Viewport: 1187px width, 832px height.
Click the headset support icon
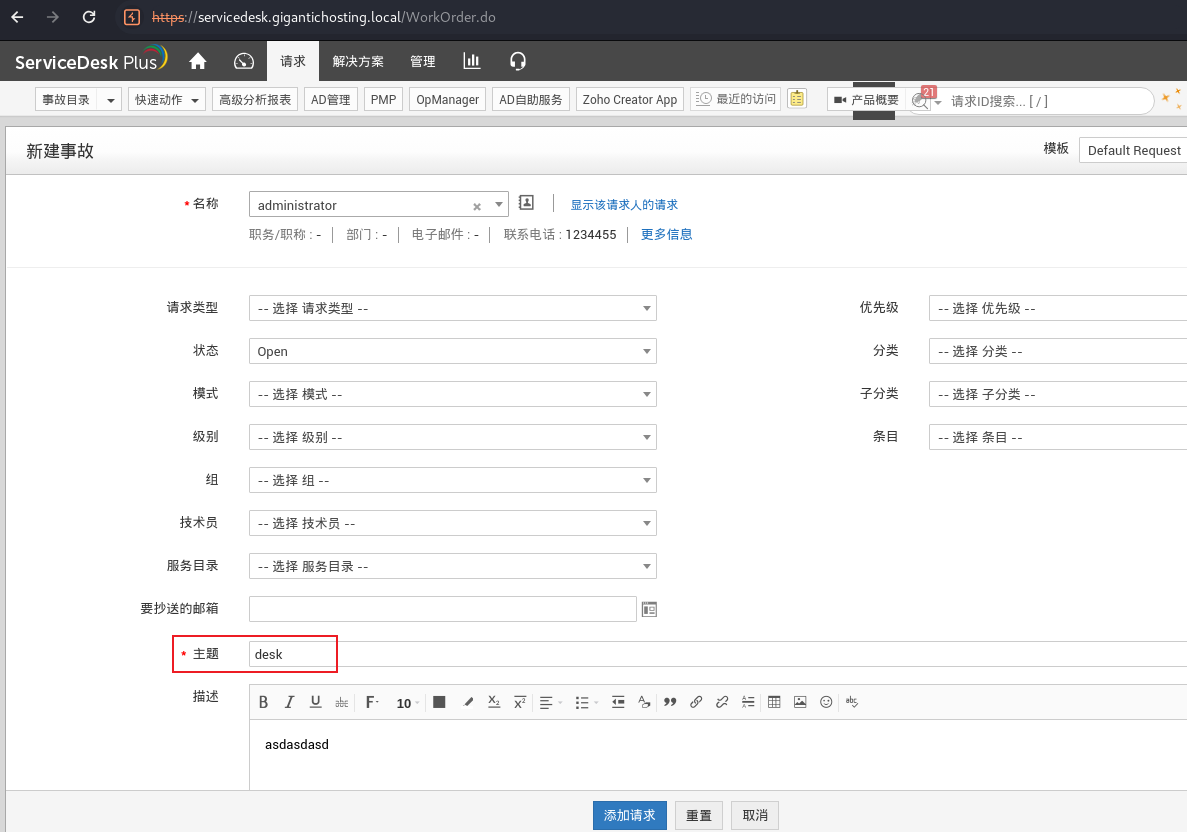pos(517,61)
